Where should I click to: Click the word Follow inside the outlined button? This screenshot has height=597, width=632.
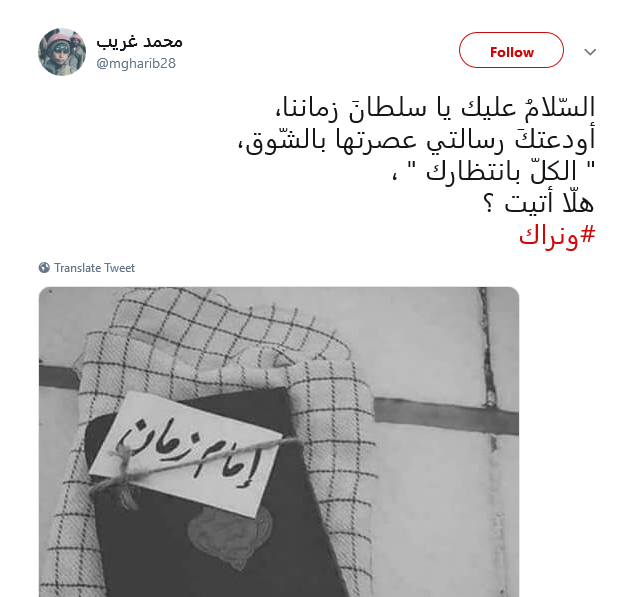pyautogui.click(x=511, y=52)
